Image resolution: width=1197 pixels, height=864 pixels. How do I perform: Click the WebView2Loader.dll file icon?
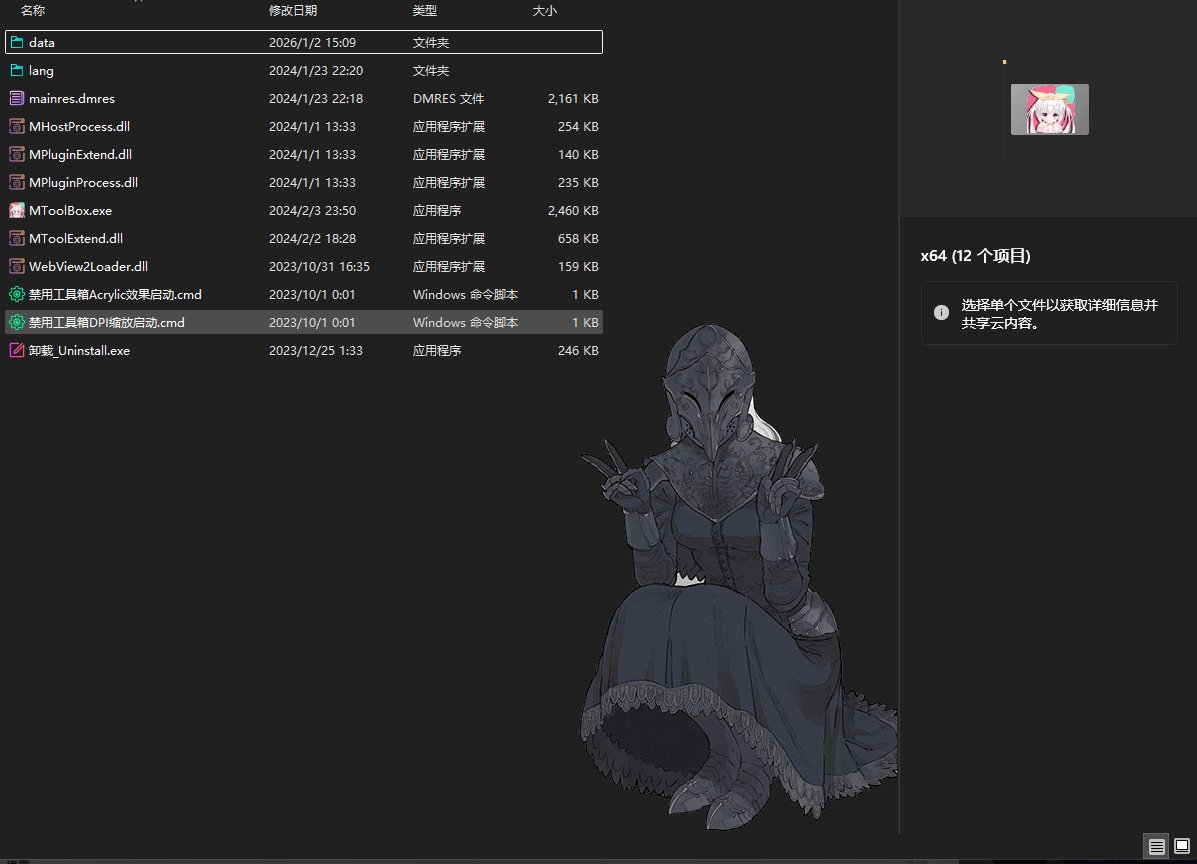point(17,267)
